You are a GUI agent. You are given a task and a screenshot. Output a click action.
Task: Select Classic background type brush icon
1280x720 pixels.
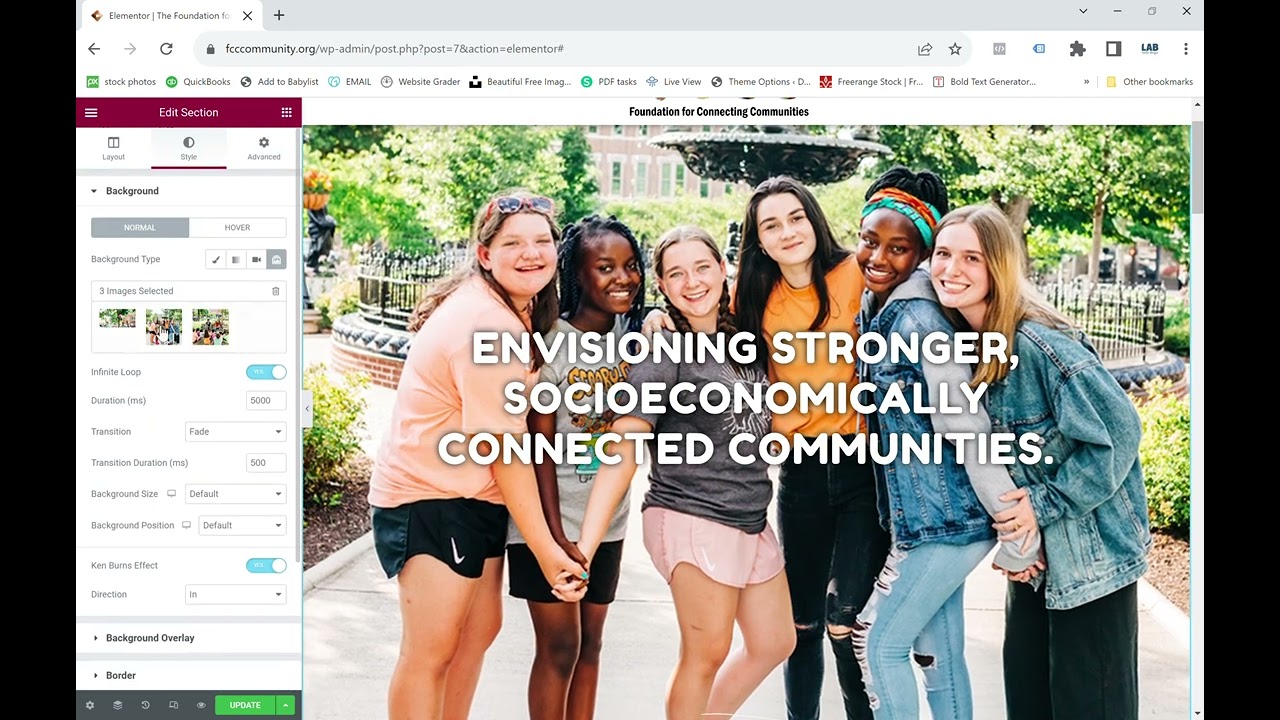click(x=215, y=259)
